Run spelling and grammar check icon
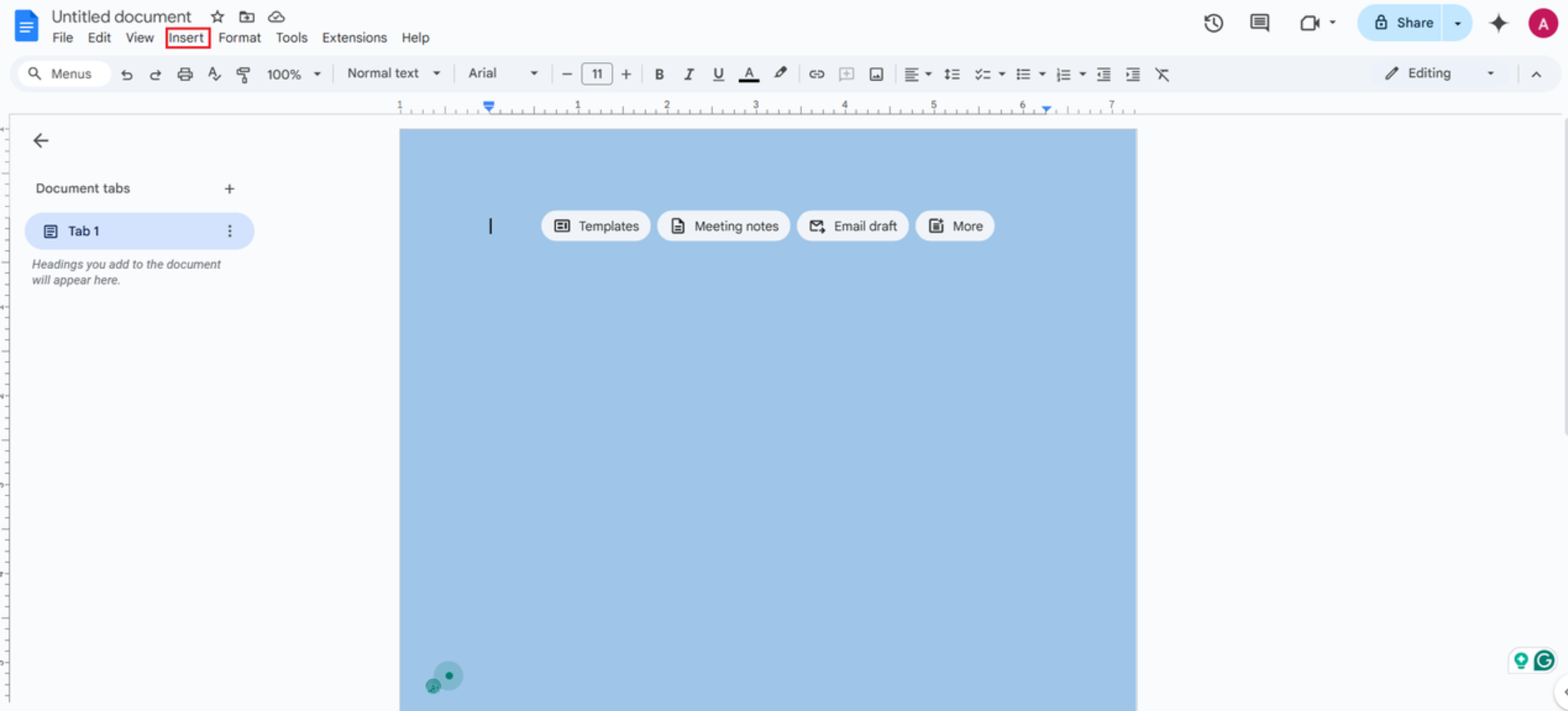The image size is (1568, 711). point(214,73)
